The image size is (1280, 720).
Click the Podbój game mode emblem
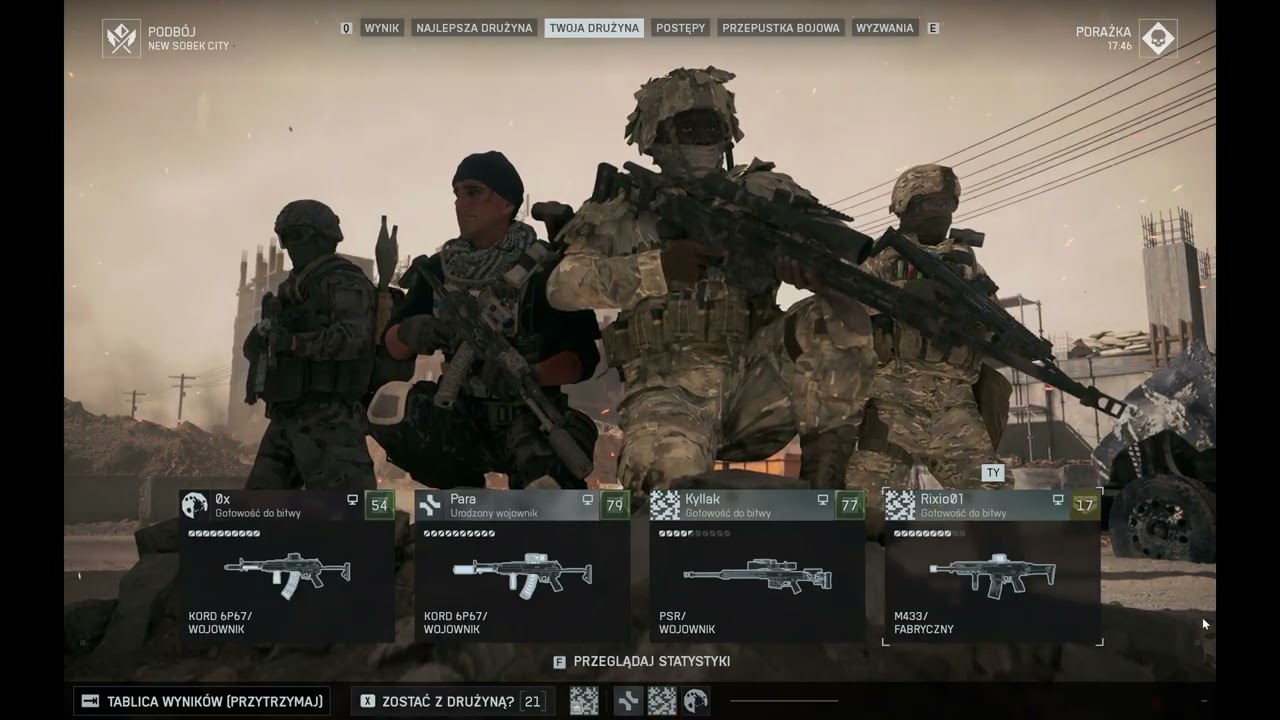121,38
